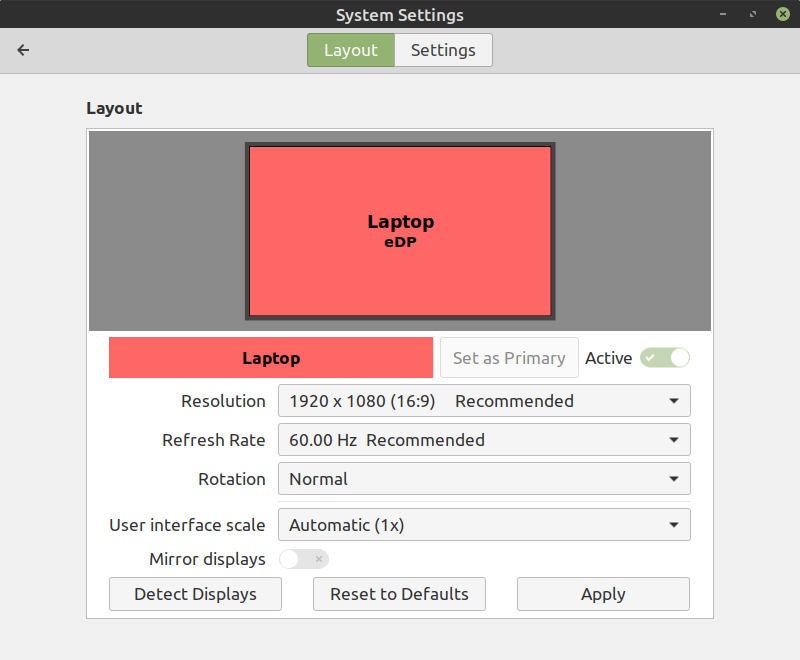Click the restore window icon
The image size is (800, 660).
752,14
